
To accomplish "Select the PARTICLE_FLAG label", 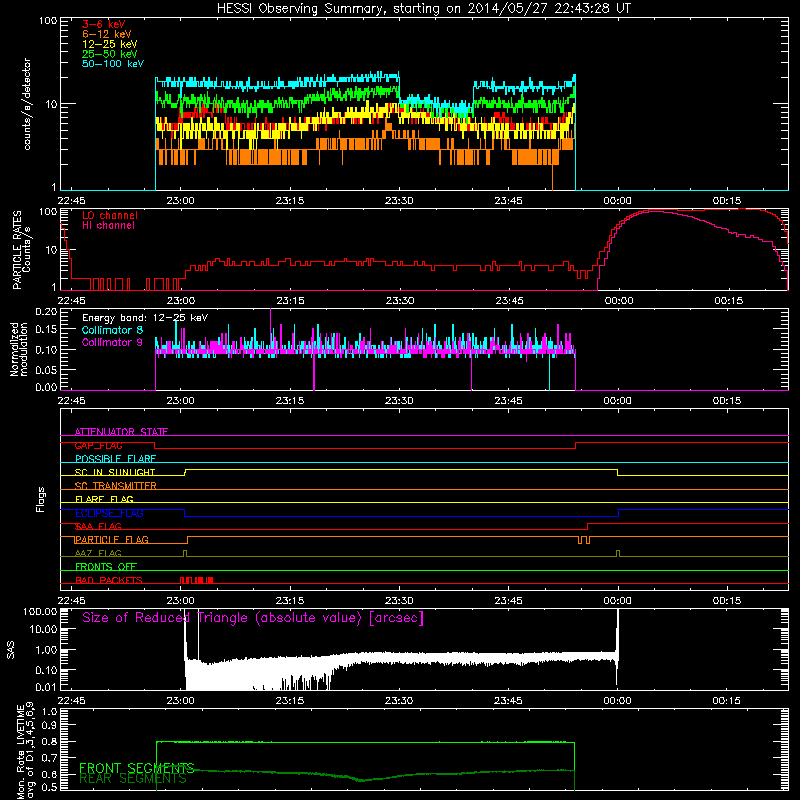I will (x=111, y=539).
